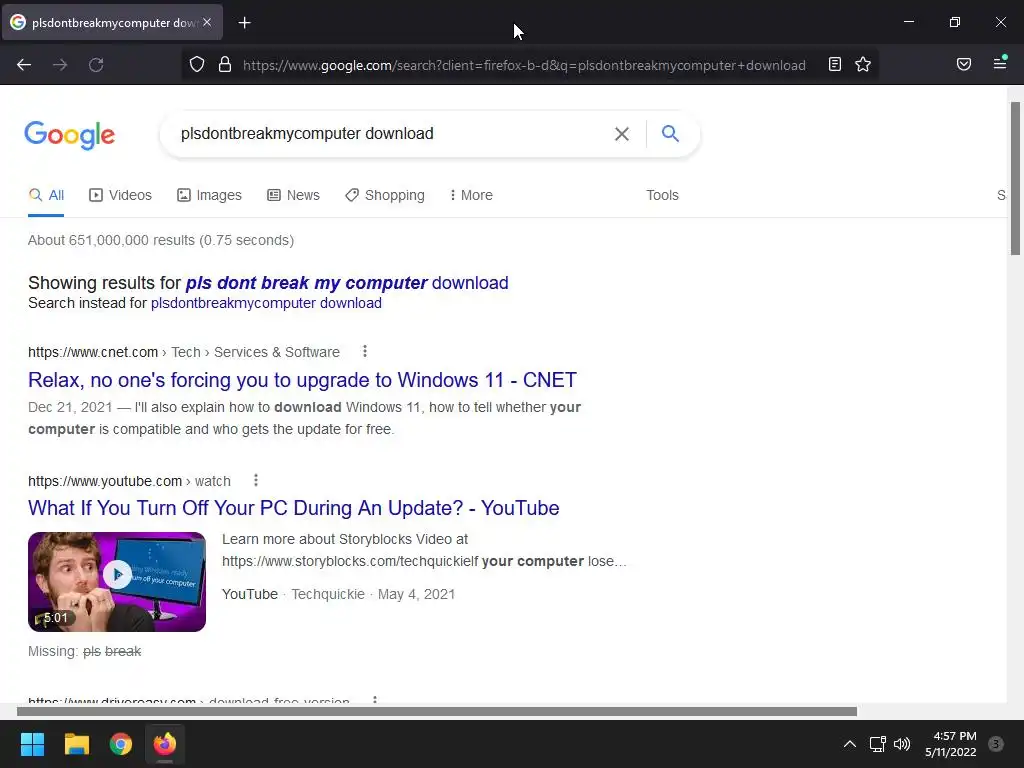Image resolution: width=1024 pixels, height=768 pixels.
Task: Click the youtube.com watch URL text
Action: tap(129, 481)
